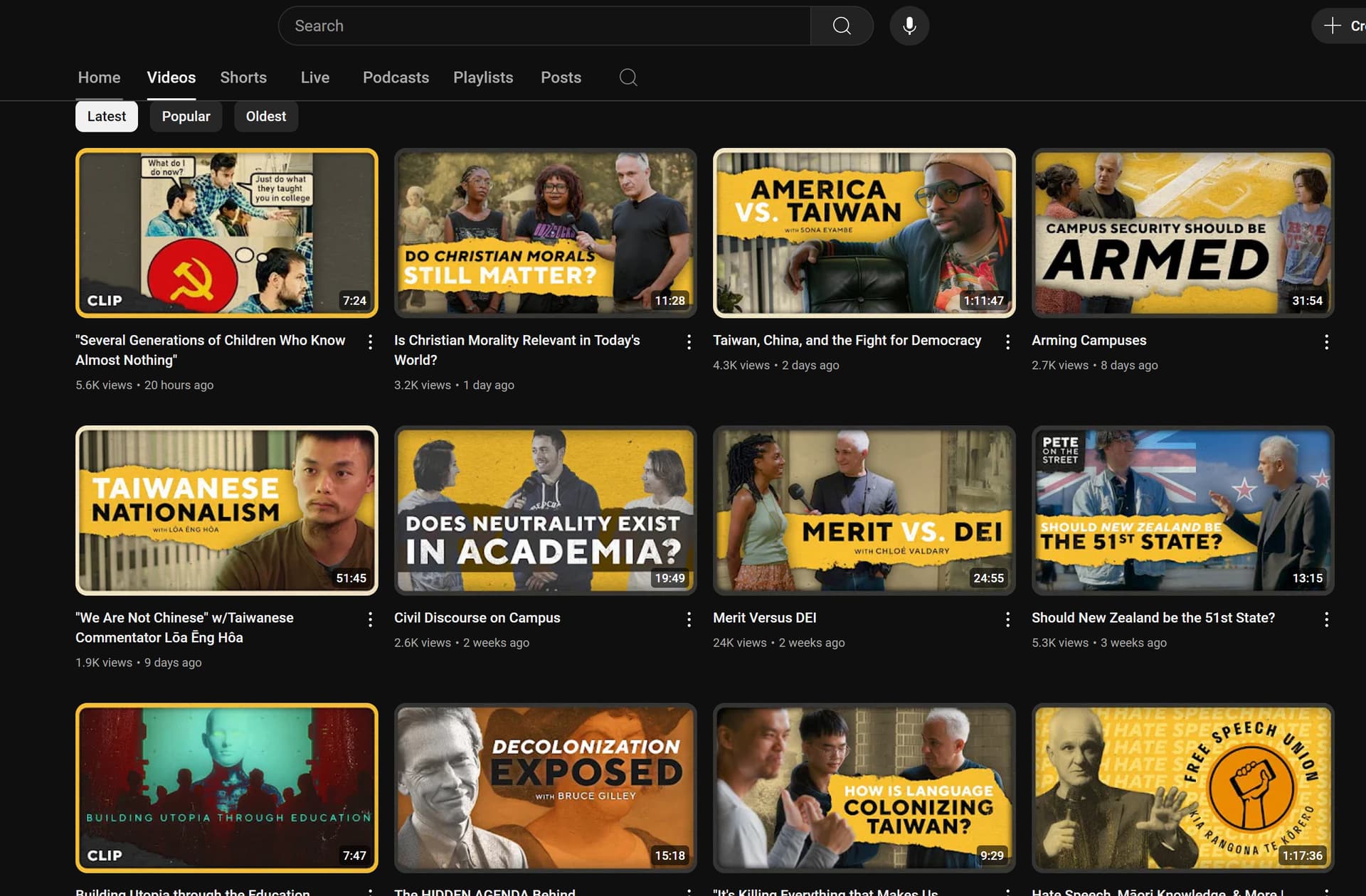Select the Latest sort filter chip
1366x896 pixels.
tap(107, 117)
